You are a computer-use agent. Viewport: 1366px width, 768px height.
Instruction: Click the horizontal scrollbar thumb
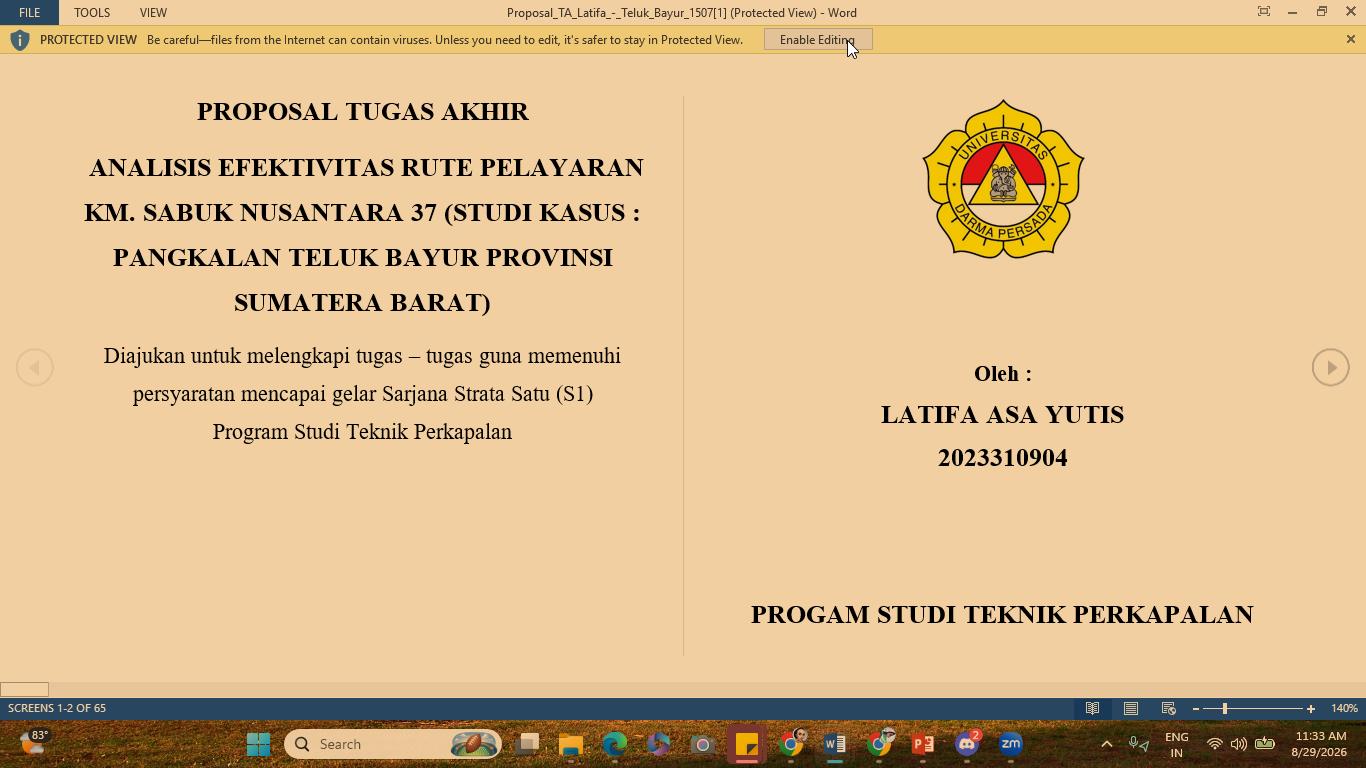click(24, 689)
